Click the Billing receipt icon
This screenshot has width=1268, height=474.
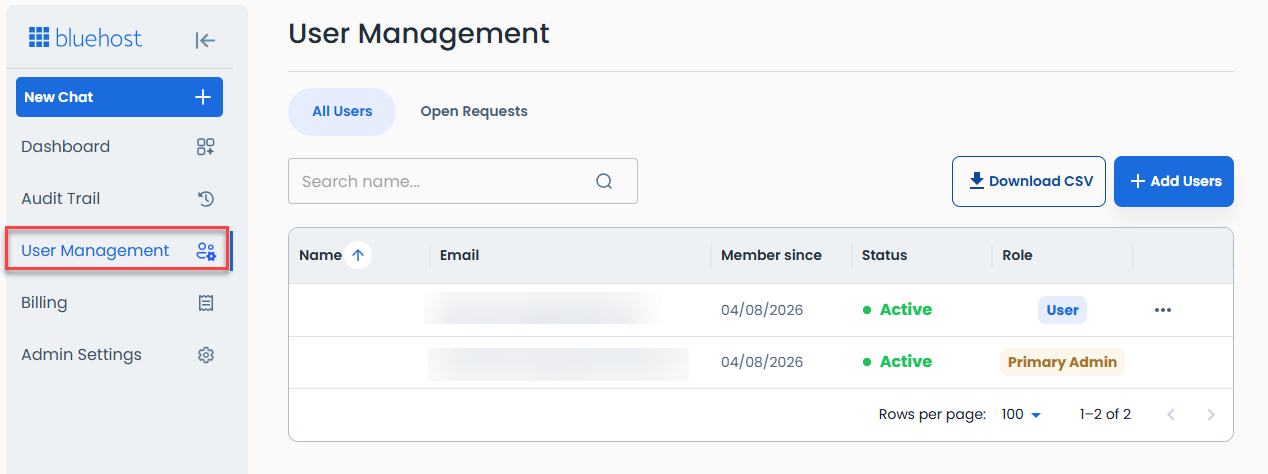tap(206, 303)
